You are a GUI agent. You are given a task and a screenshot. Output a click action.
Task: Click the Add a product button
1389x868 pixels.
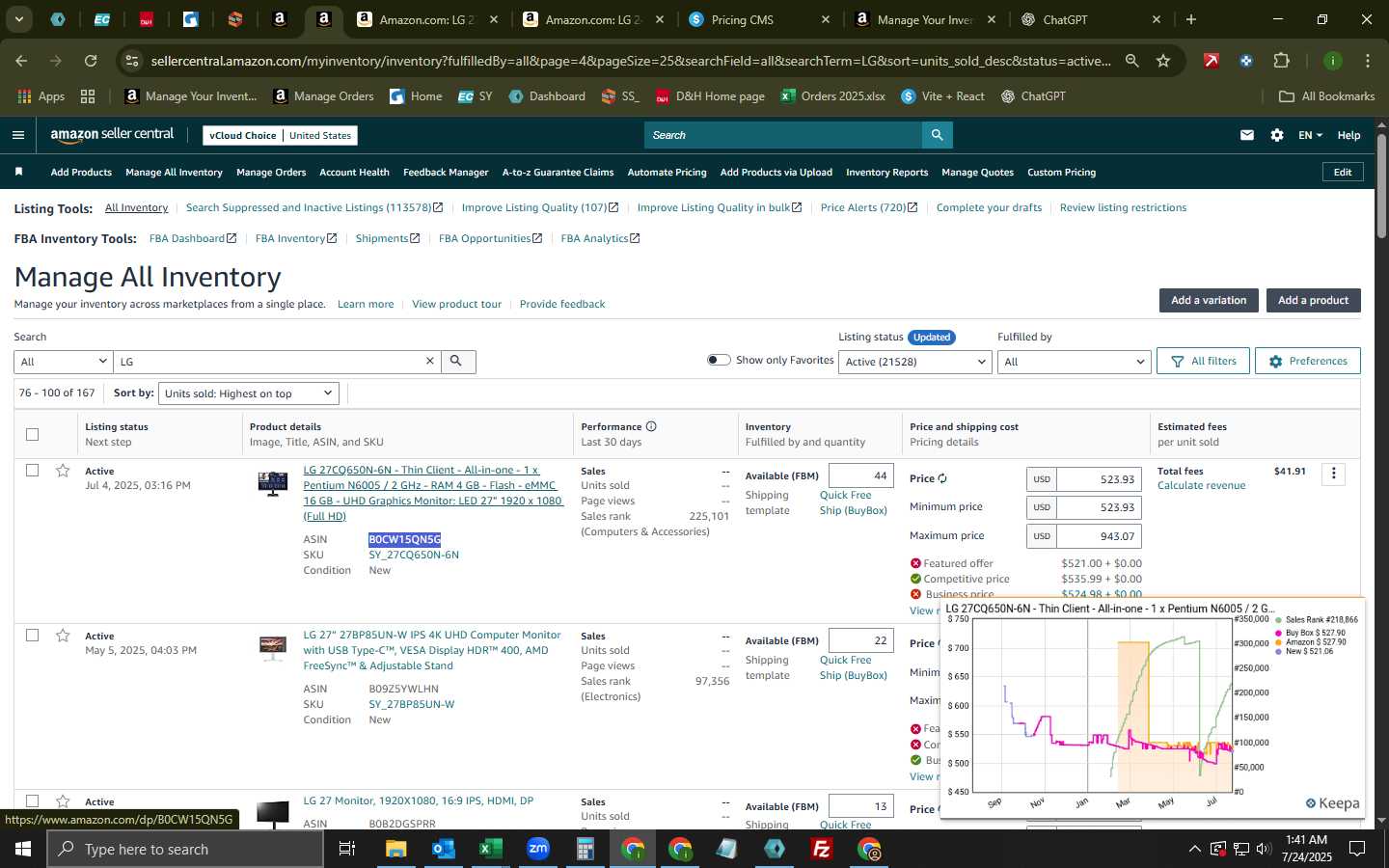click(x=1313, y=300)
